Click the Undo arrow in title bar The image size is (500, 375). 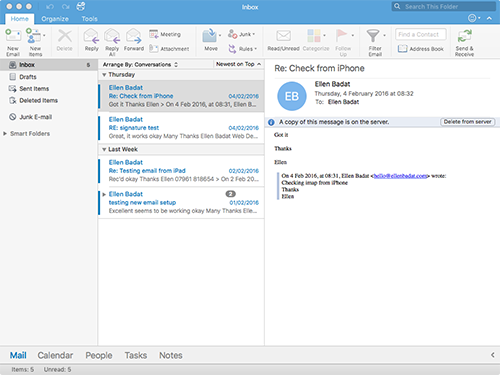tap(50, 7)
